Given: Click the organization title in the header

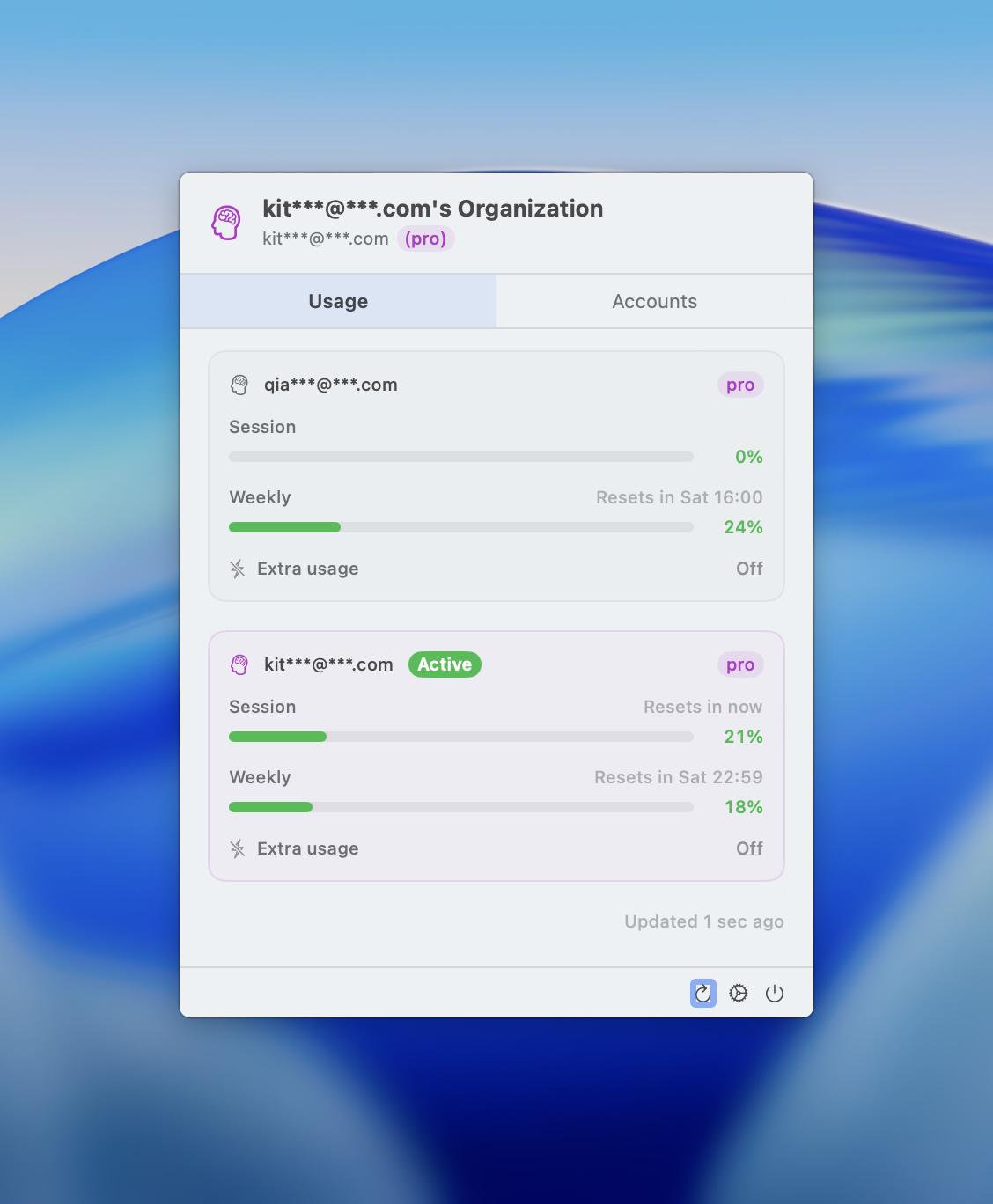Looking at the screenshot, I should point(432,209).
